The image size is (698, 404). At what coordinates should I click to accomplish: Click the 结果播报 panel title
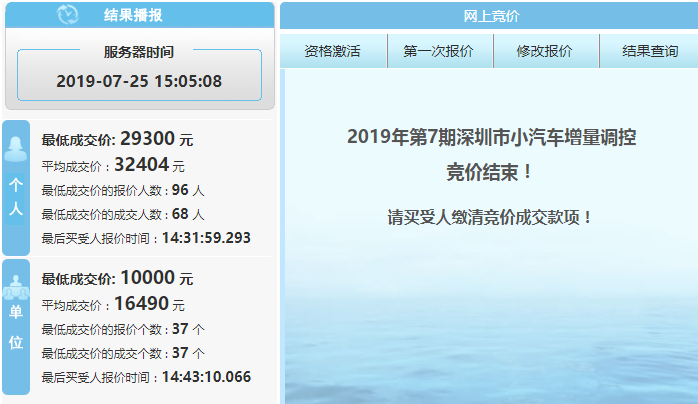click(133, 15)
